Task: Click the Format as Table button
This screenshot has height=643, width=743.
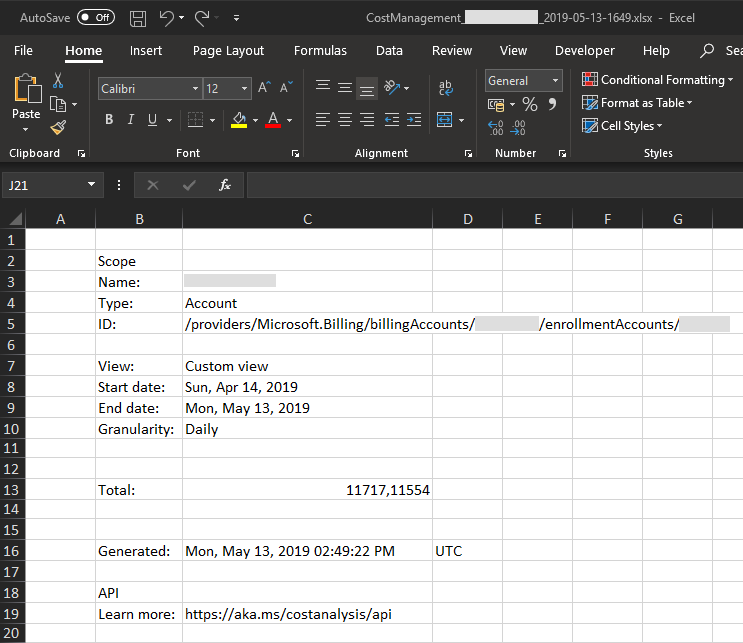Action: (x=637, y=103)
